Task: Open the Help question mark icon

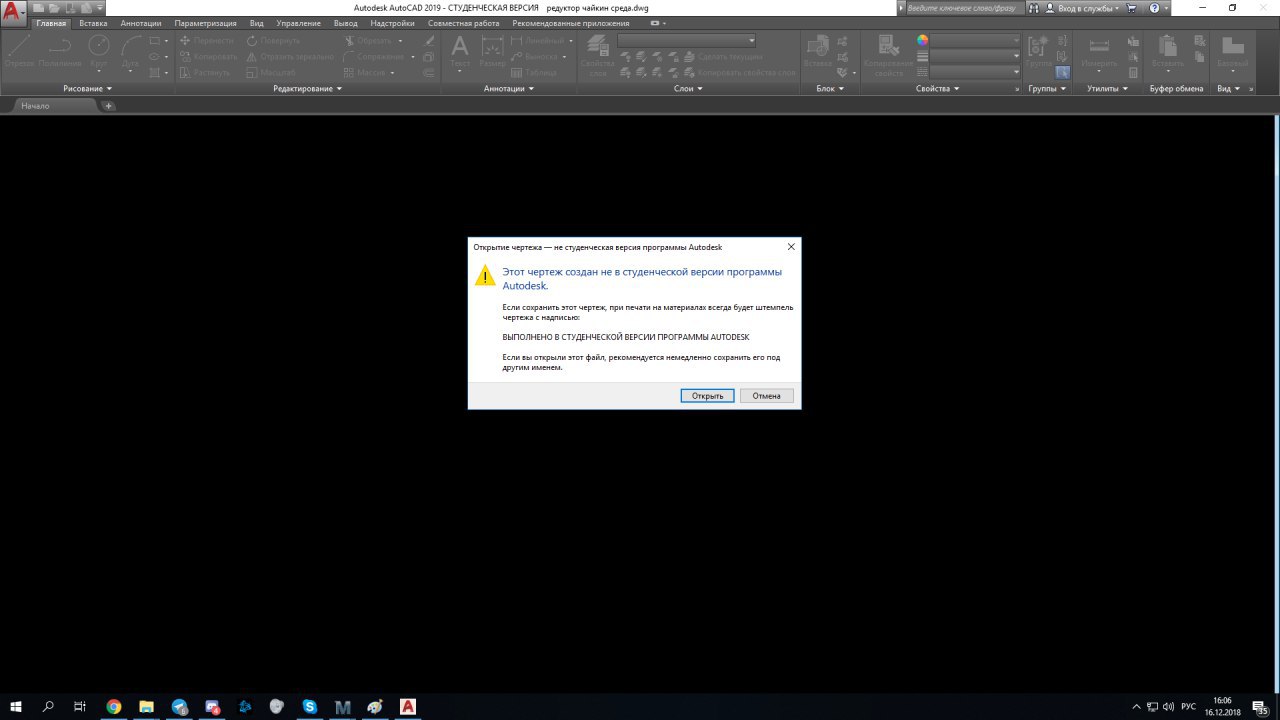Action: (x=1155, y=8)
